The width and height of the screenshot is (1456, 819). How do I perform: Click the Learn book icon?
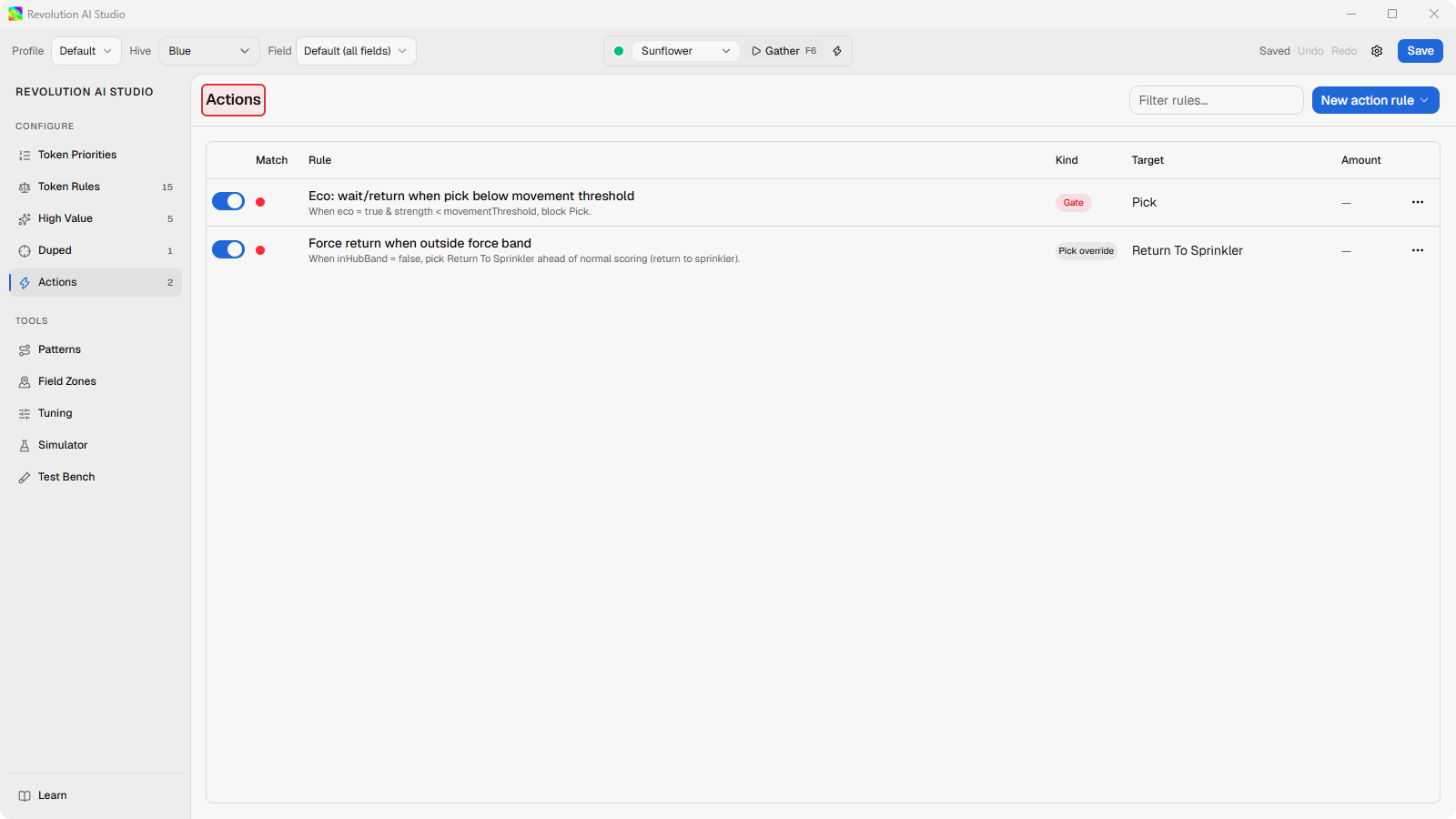(x=25, y=796)
